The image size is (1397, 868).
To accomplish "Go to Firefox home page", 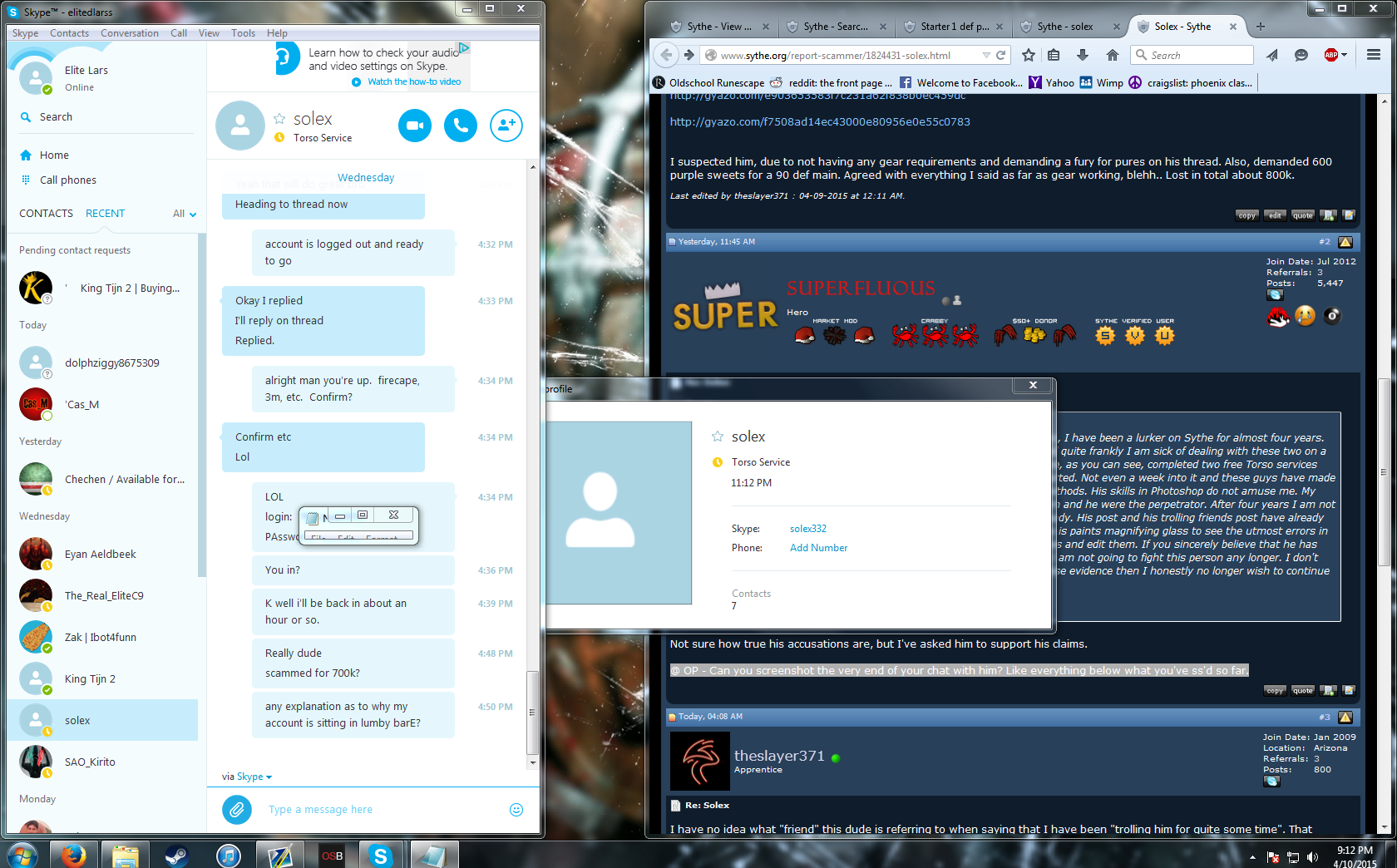I will click(x=1113, y=56).
